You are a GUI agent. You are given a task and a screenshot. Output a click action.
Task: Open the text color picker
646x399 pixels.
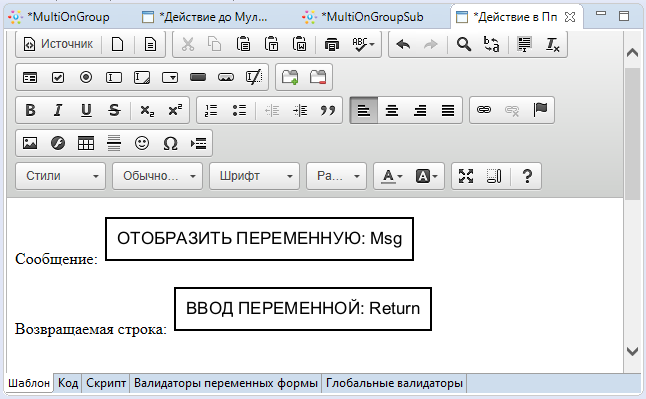392,176
